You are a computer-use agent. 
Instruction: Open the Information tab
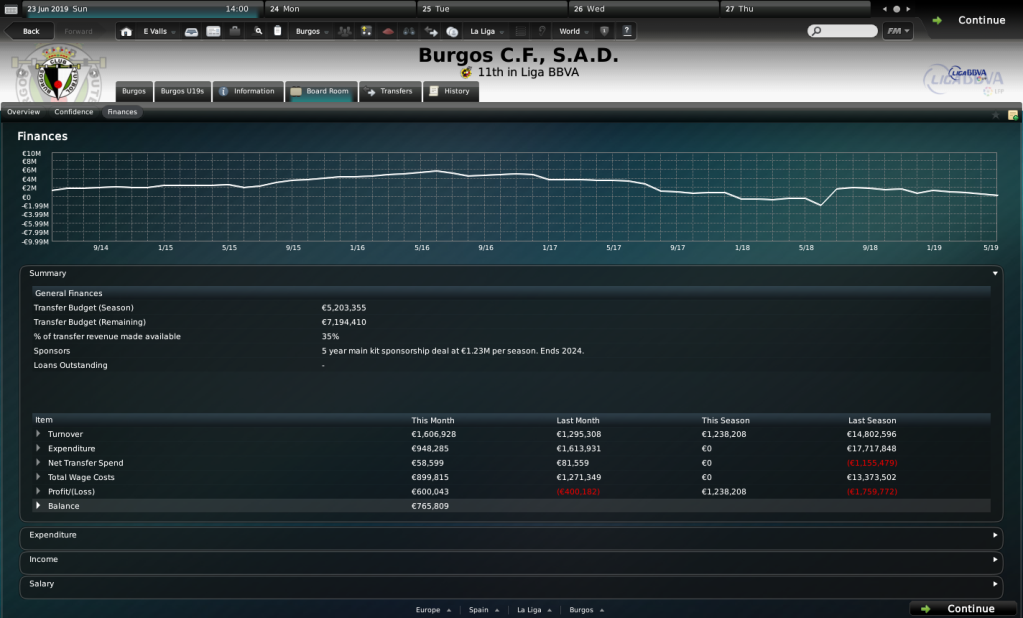pyautogui.click(x=248, y=91)
